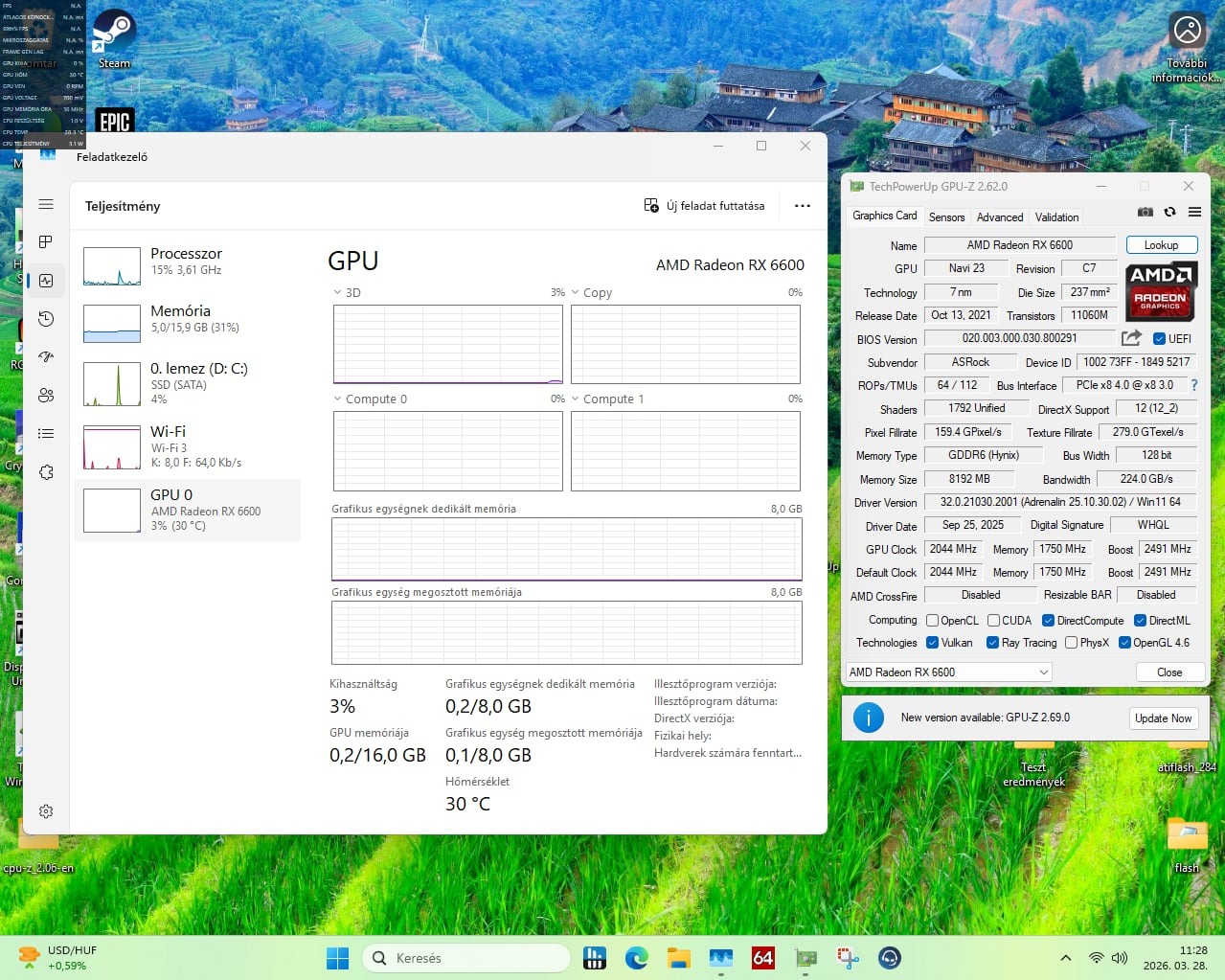Toggle the PhysX checkbox
1225x980 pixels.
(x=1071, y=643)
